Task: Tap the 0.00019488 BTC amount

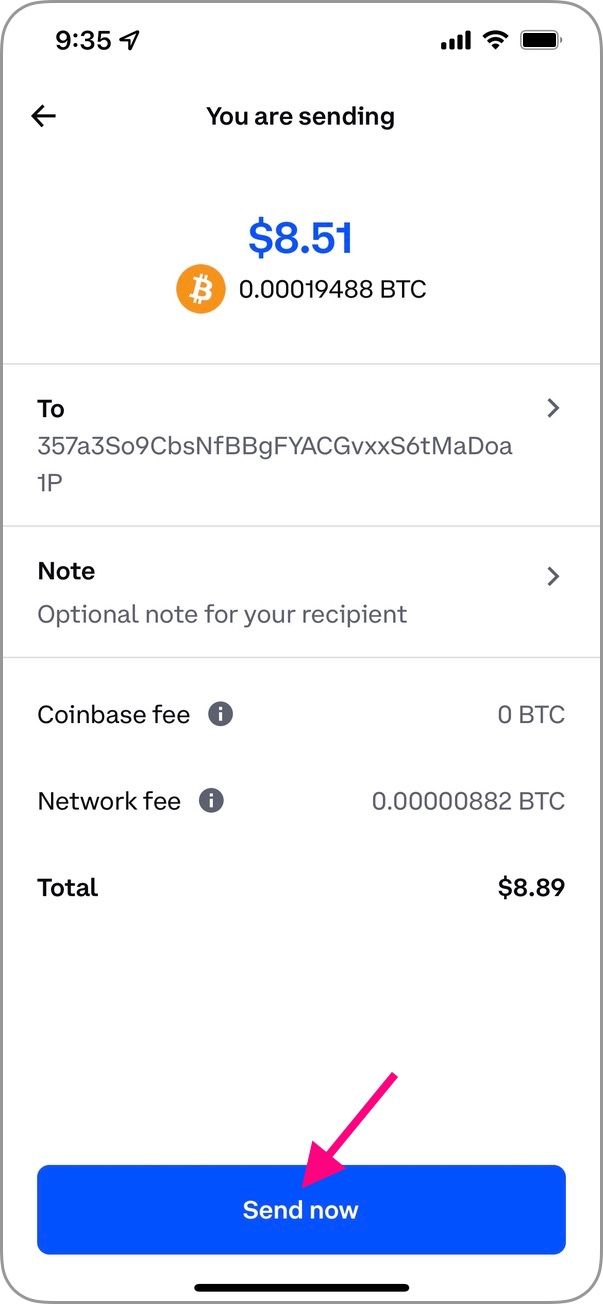Action: 332,290
